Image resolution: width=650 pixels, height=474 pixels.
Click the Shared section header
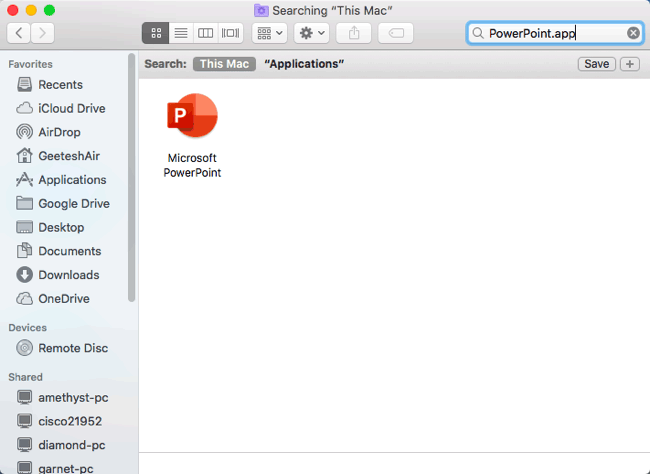click(x=25, y=377)
